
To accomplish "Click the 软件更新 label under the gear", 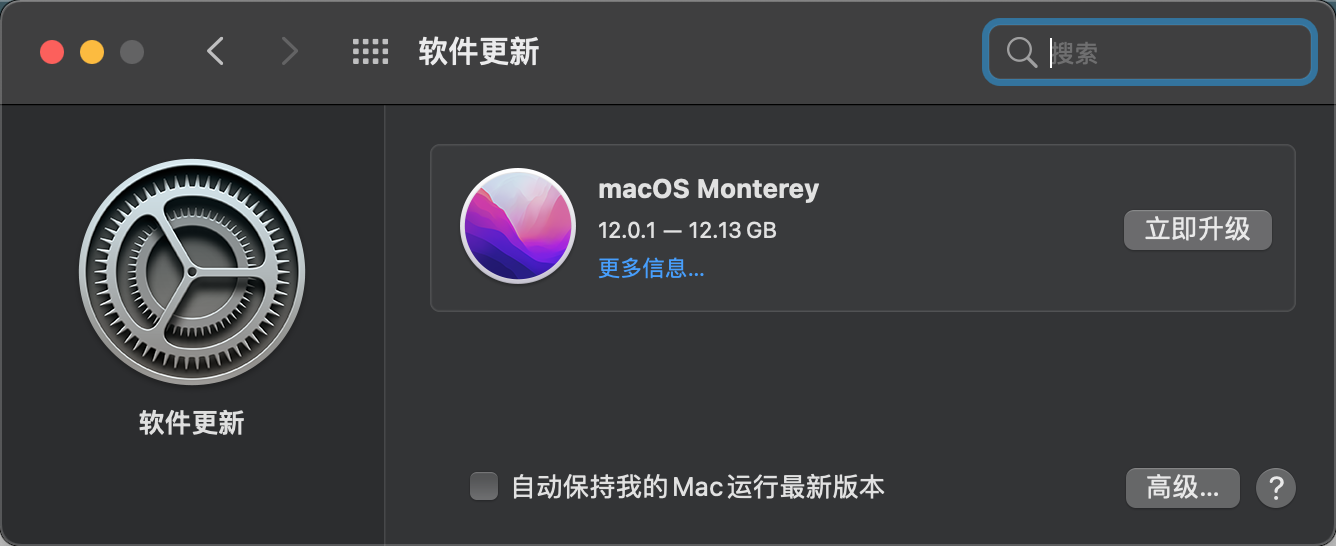I will 192,423.
